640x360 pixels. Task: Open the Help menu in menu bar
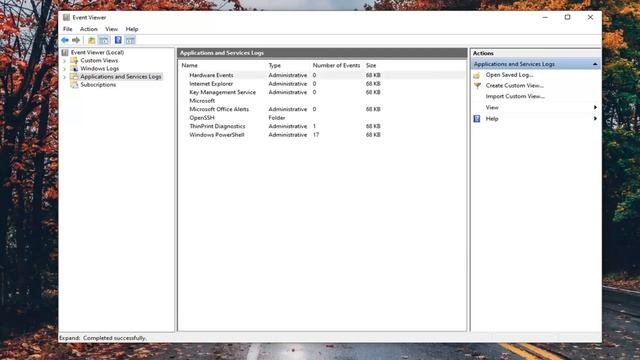tap(132, 29)
